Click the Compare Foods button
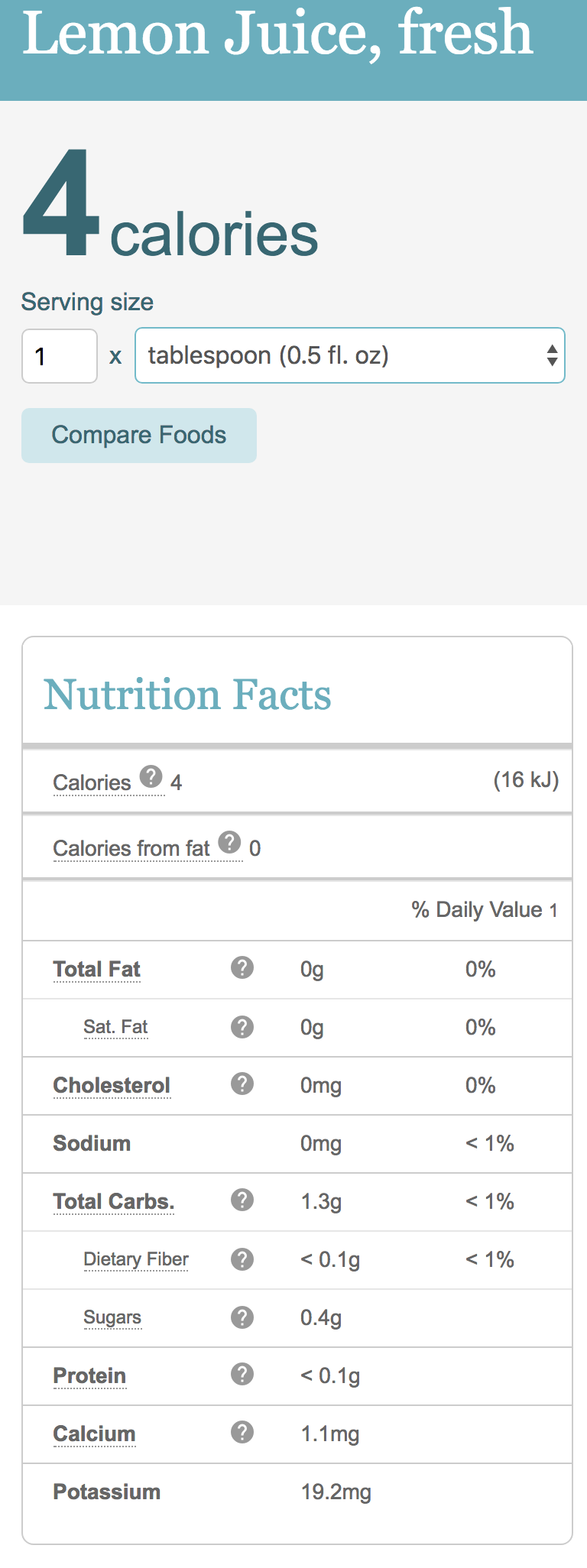The height and width of the screenshot is (1568, 587). (139, 435)
